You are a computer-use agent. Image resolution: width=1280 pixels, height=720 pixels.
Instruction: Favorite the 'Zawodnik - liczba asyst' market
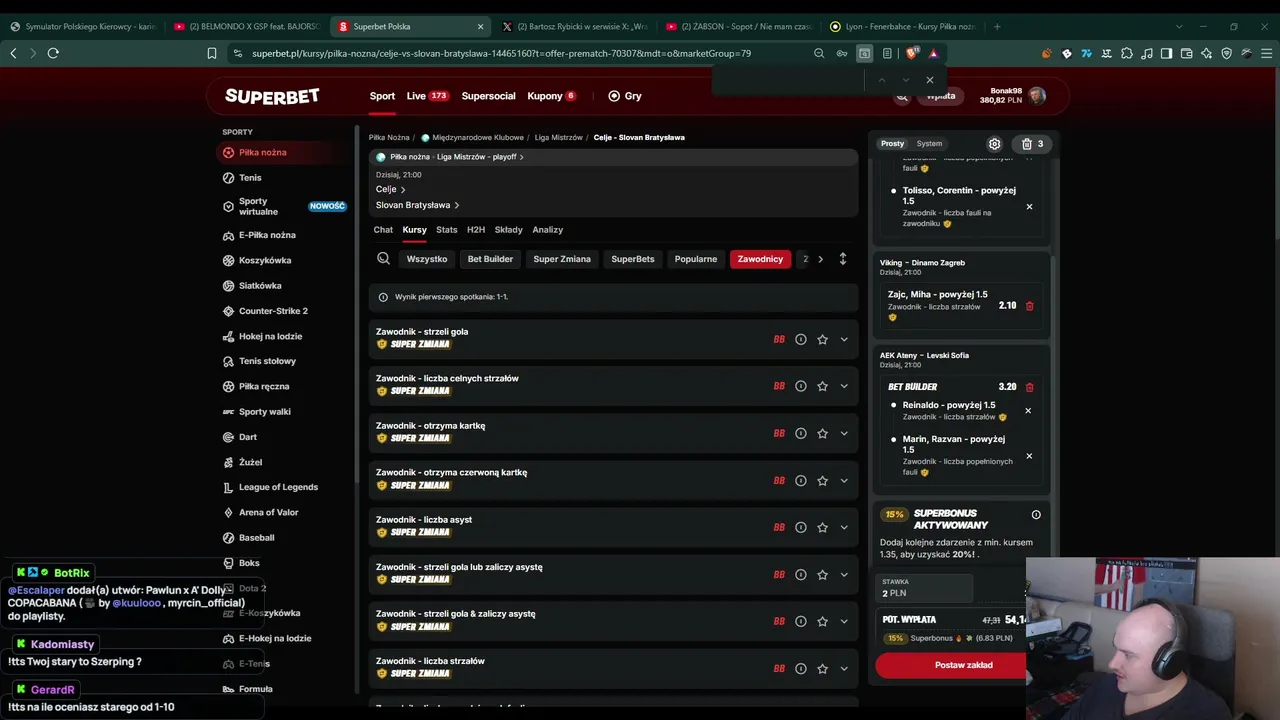pos(822,527)
